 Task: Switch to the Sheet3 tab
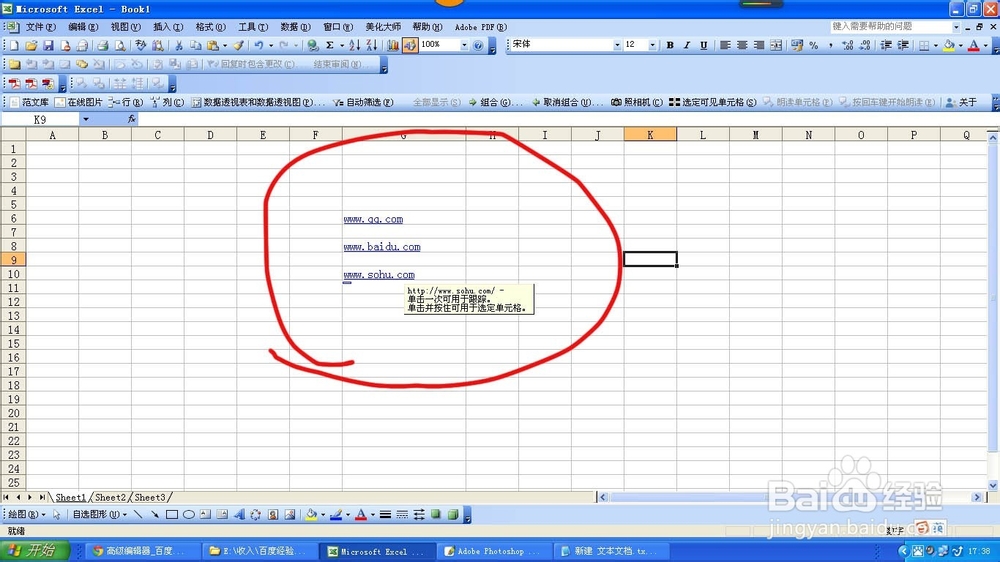point(150,498)
